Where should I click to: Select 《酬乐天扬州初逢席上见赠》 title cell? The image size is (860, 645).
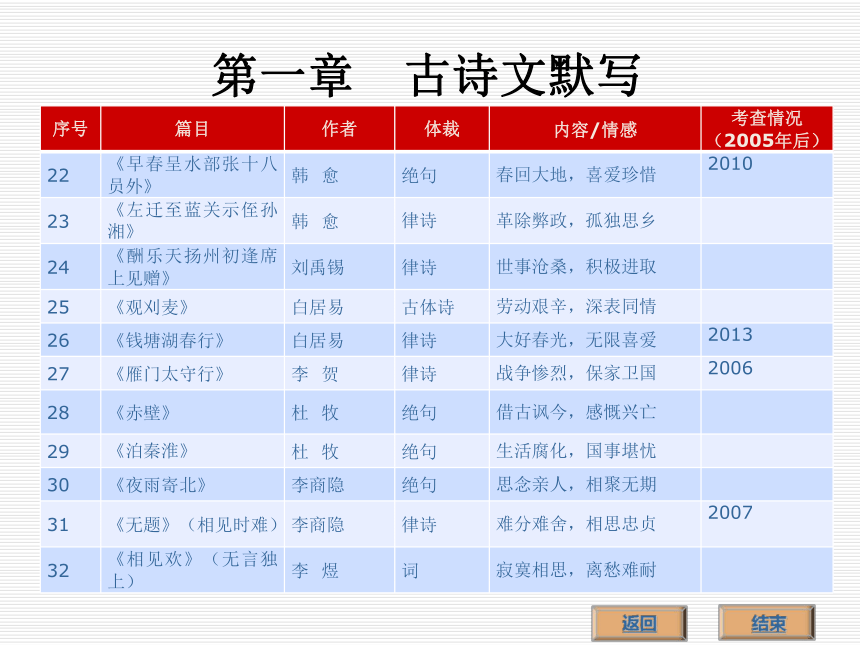pos(193,267)
